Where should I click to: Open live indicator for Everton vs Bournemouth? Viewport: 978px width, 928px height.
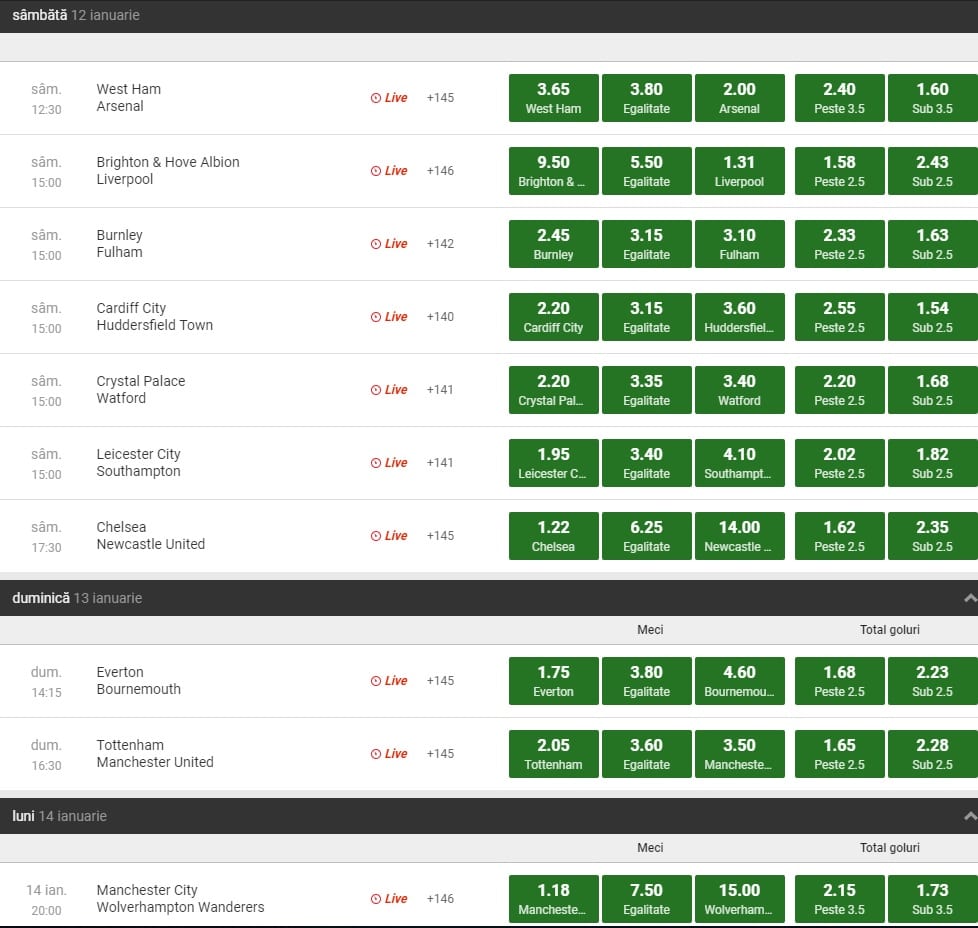(x=389, y=681)
